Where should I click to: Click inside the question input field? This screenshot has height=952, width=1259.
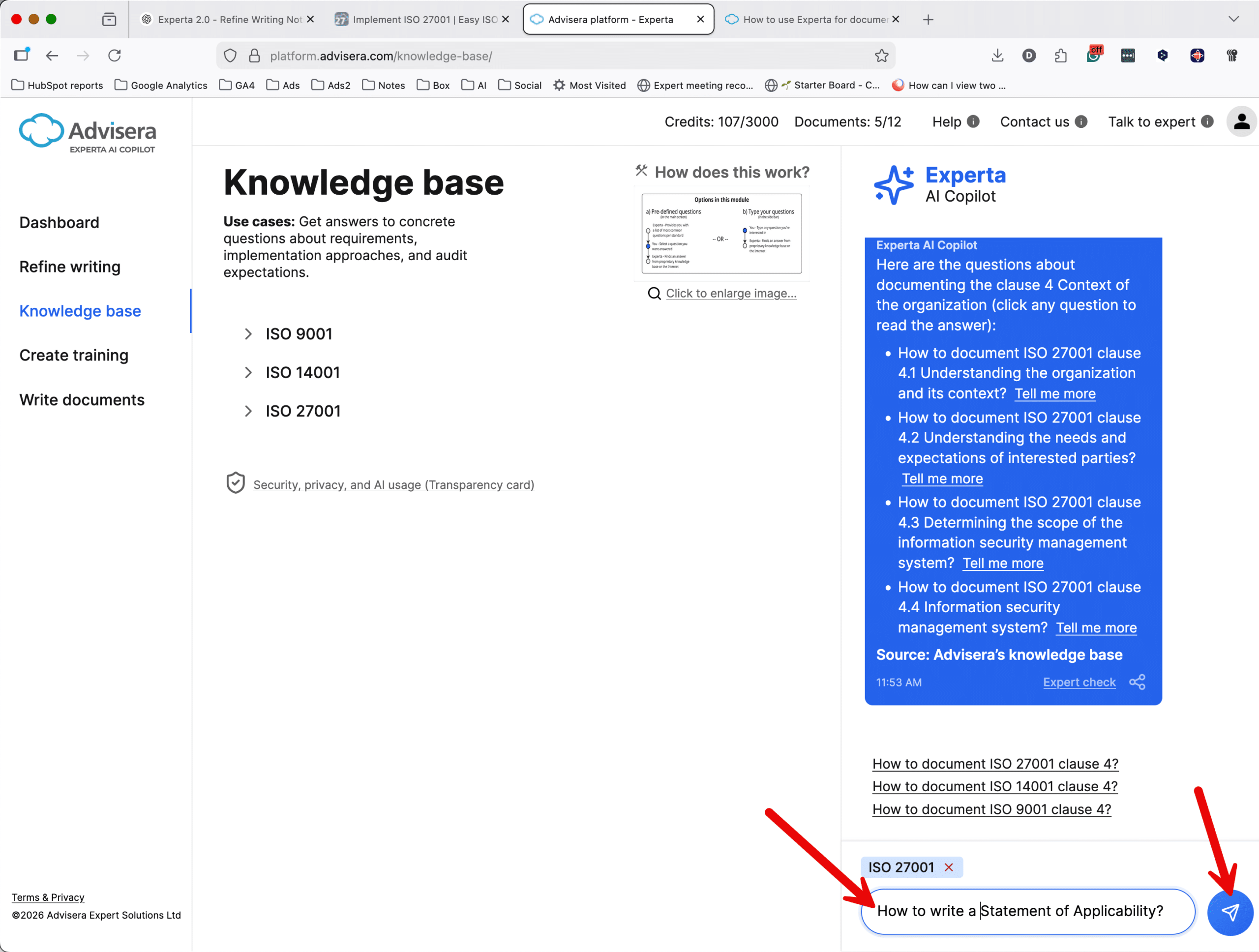(1028, 911)
